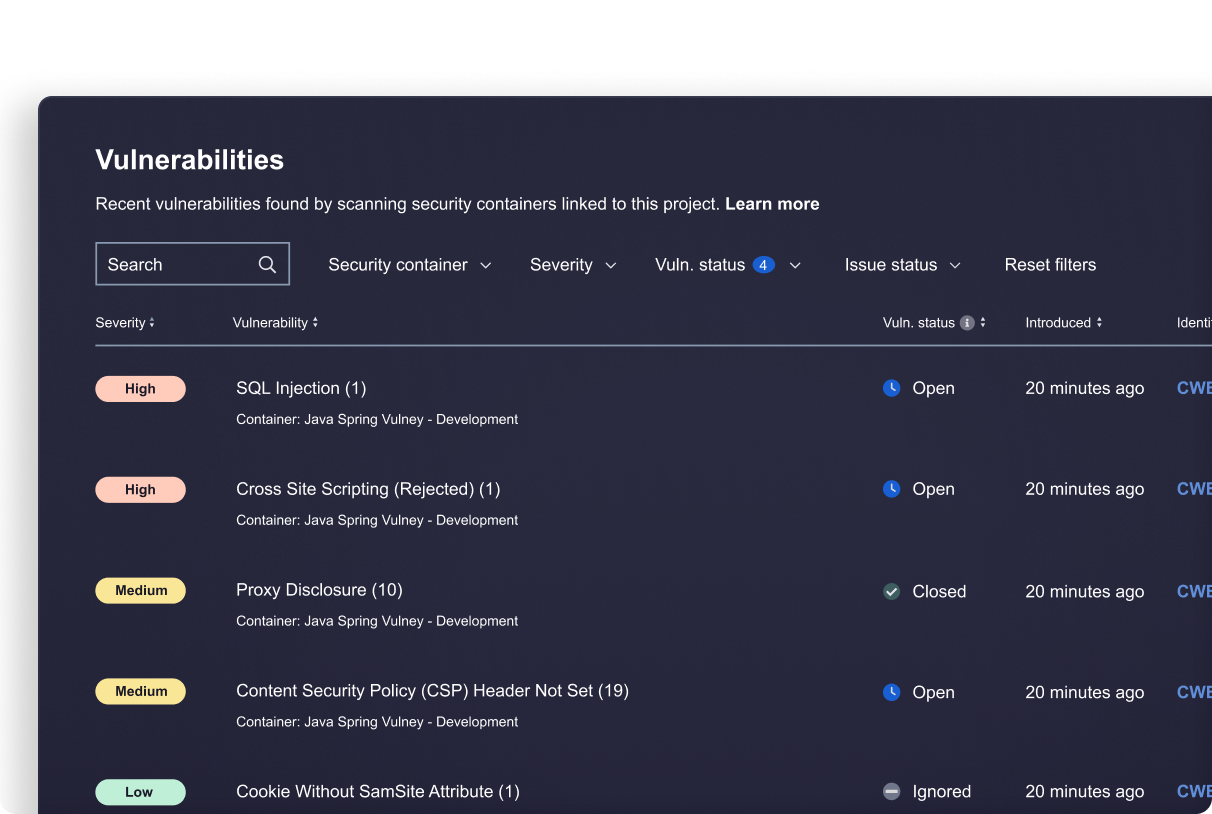Click the High severity badge on SQL Injection
Screen dimensions: 1212x814
coord(140,388)
